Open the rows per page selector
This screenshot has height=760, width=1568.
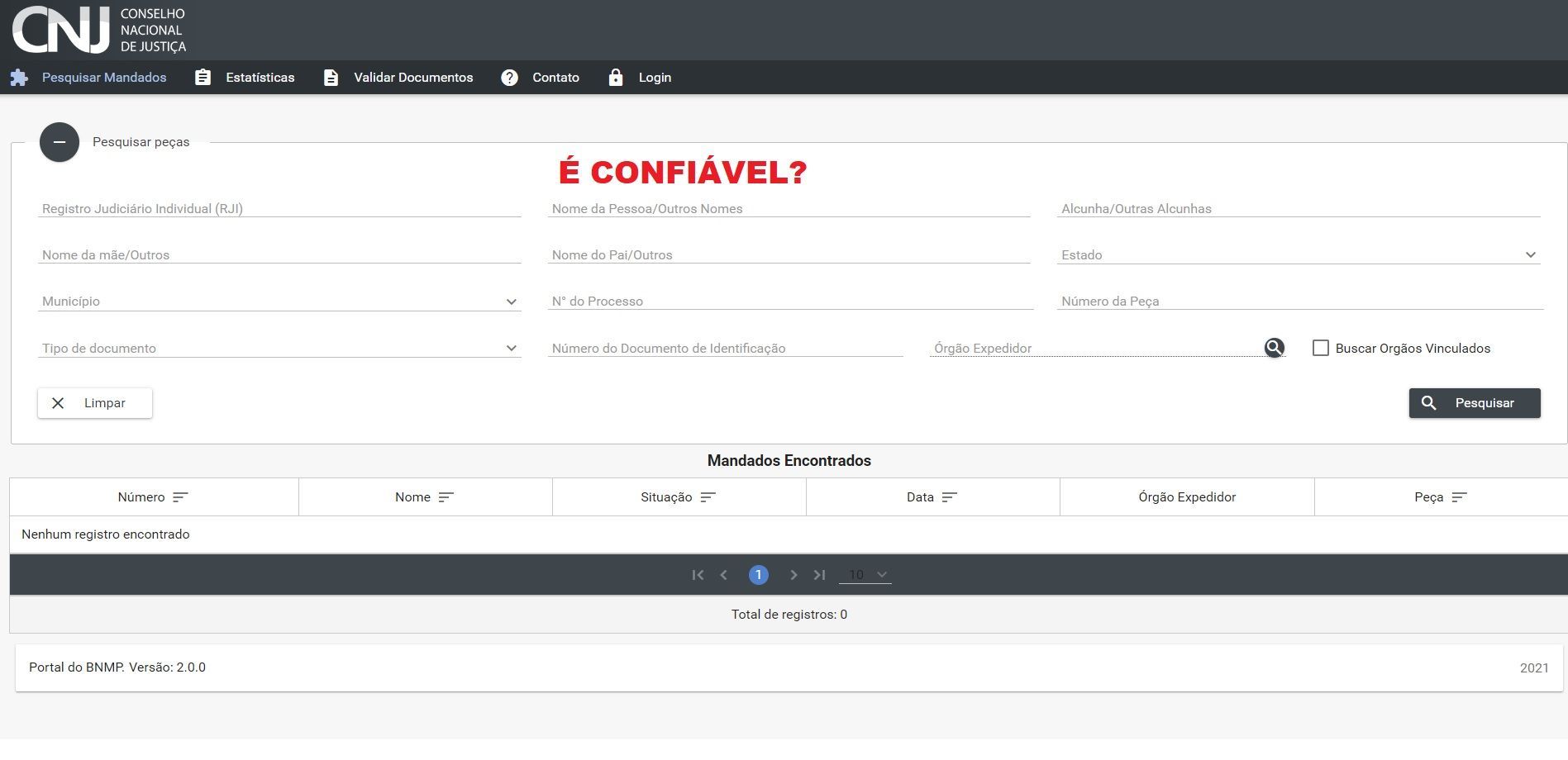point(865,575)
